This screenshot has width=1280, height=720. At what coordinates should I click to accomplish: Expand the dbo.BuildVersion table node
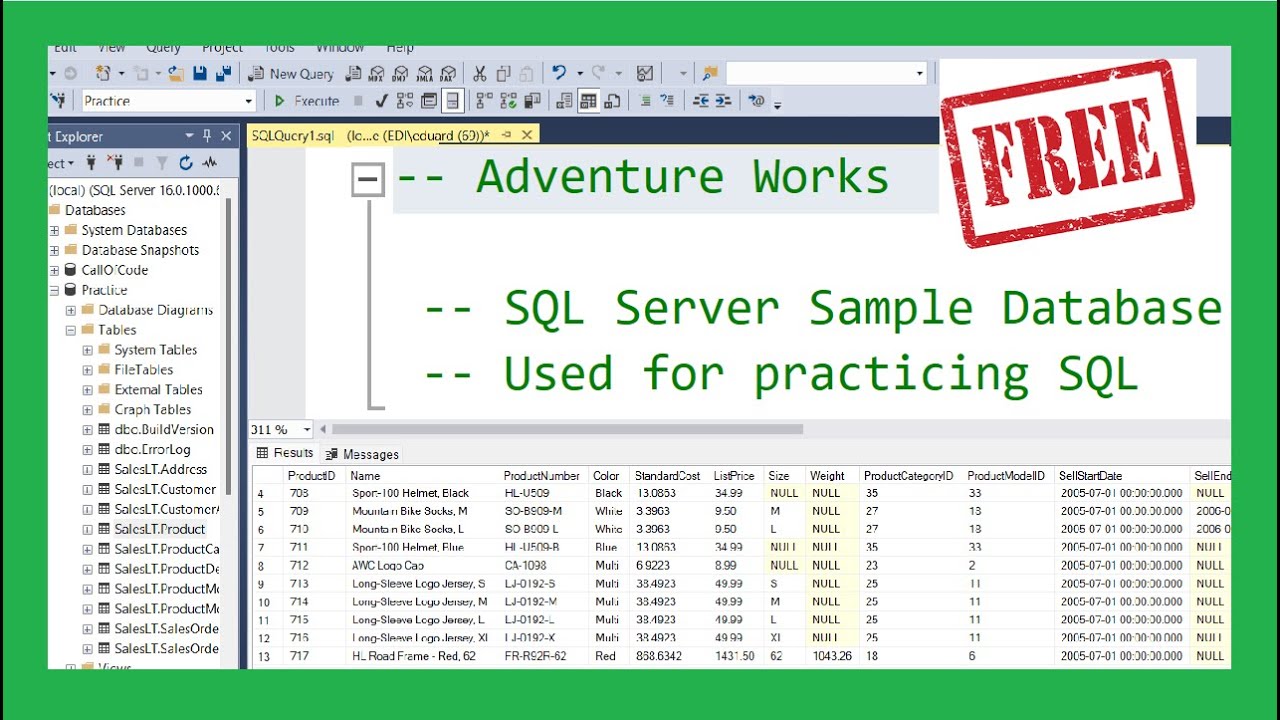88,430
